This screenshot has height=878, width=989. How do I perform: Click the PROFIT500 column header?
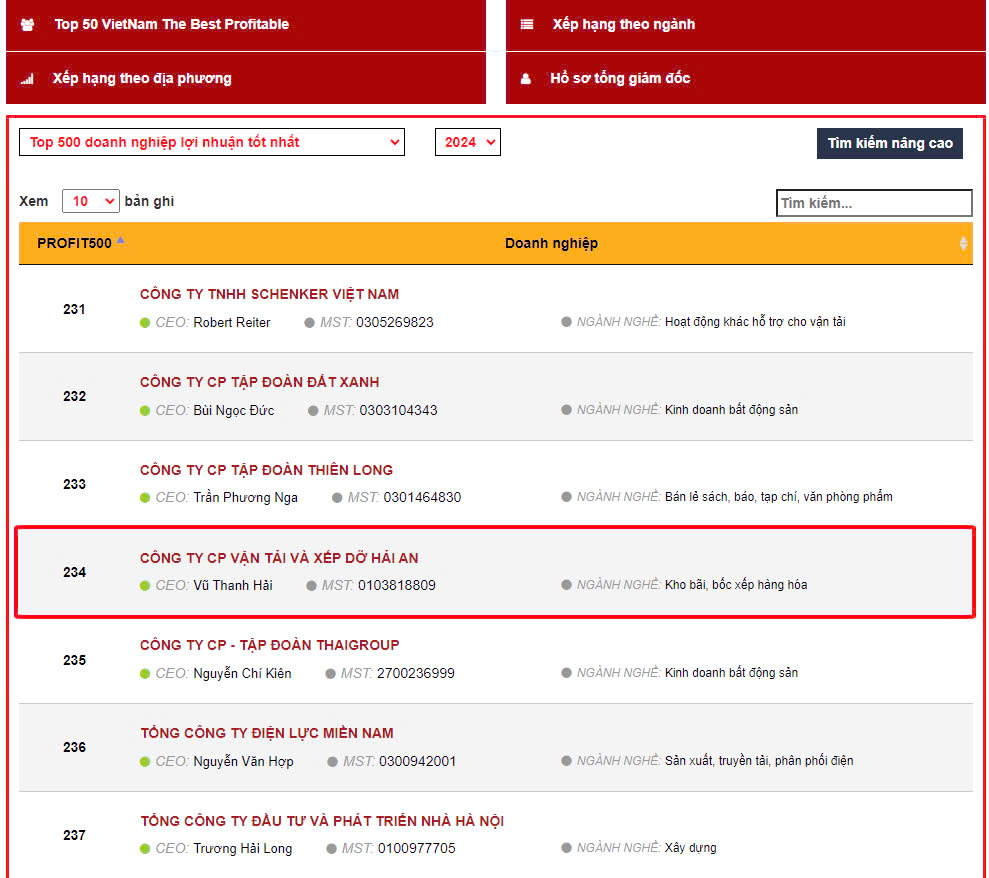(x=74, y=243)
